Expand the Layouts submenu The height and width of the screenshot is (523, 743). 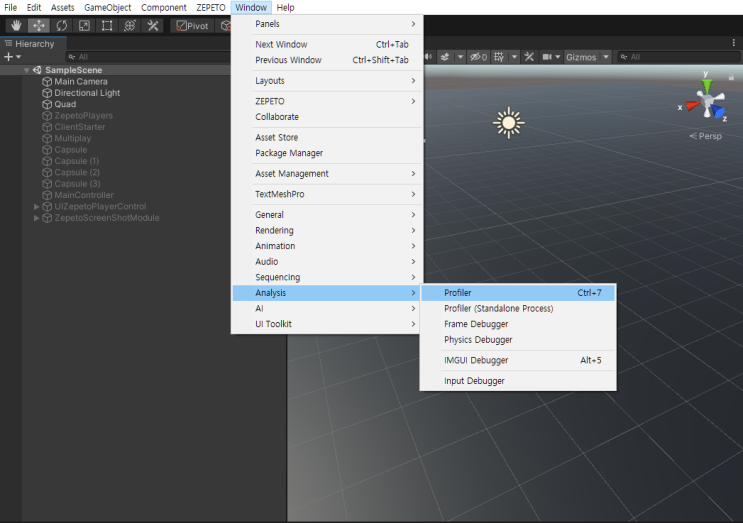327,81
